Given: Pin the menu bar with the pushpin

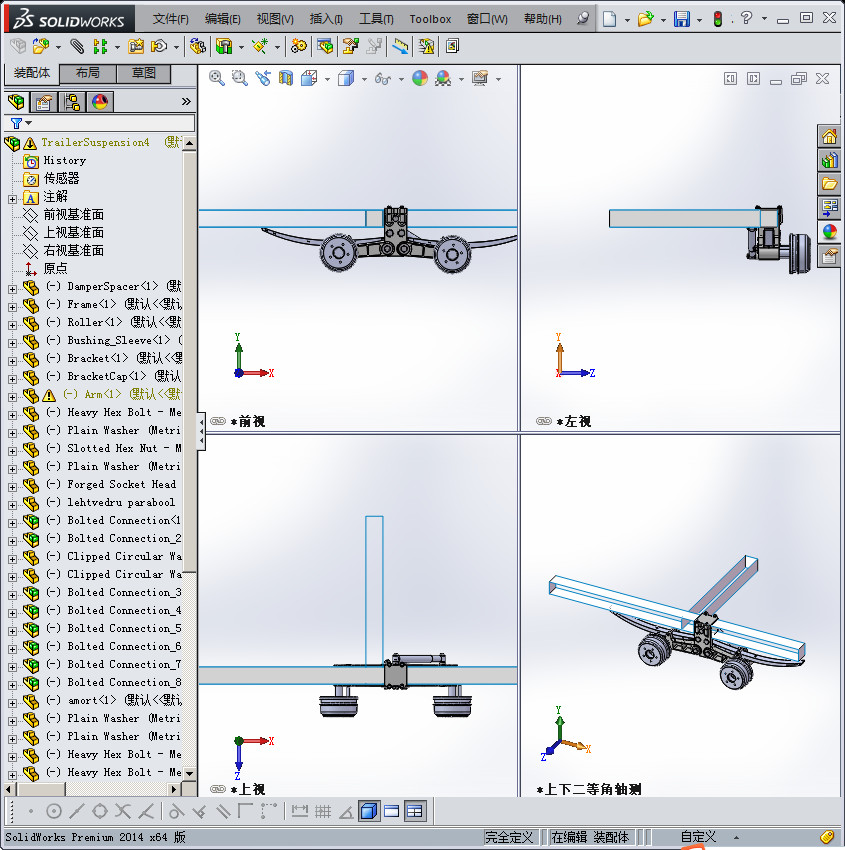Looking at the screenshot, I should (x=583, y=19).
